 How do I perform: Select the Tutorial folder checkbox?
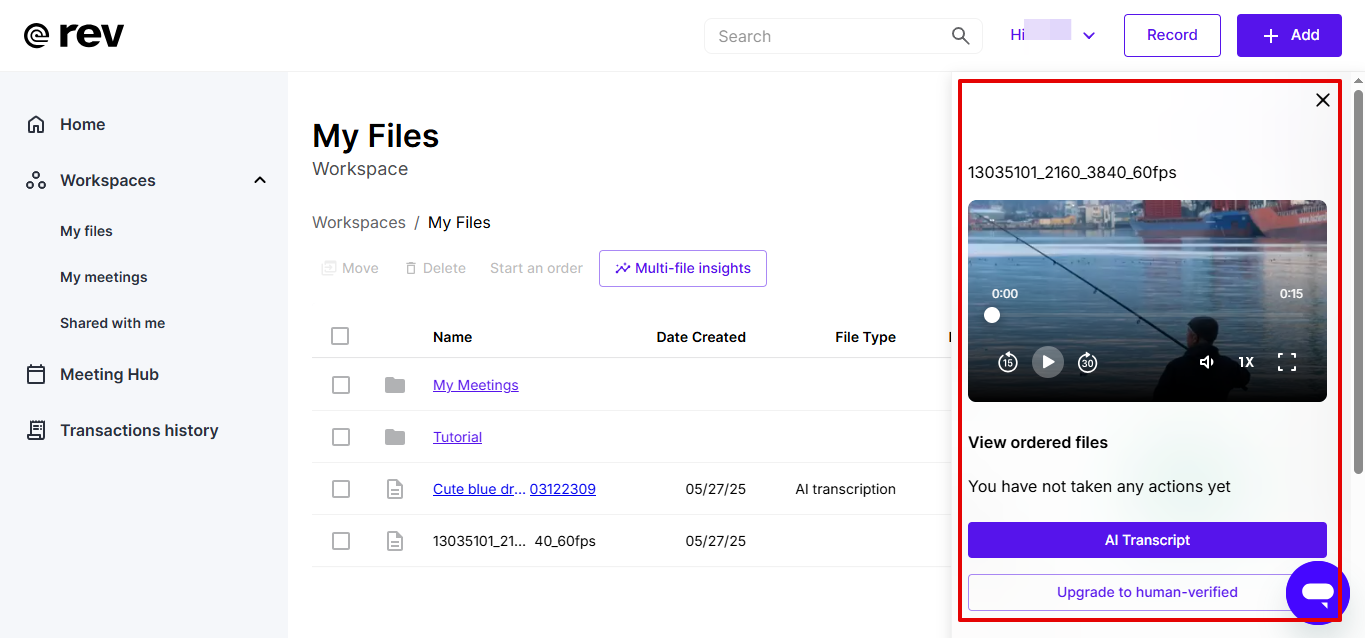[x=341, y=437]
